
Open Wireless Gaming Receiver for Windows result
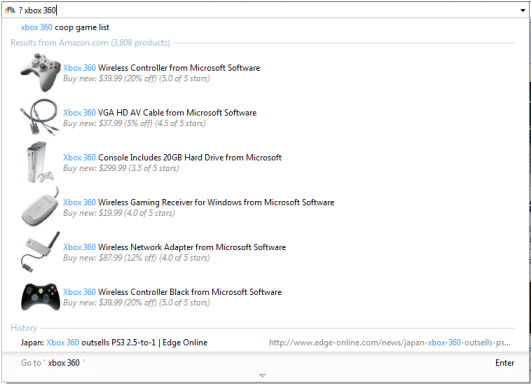point(198,202)
